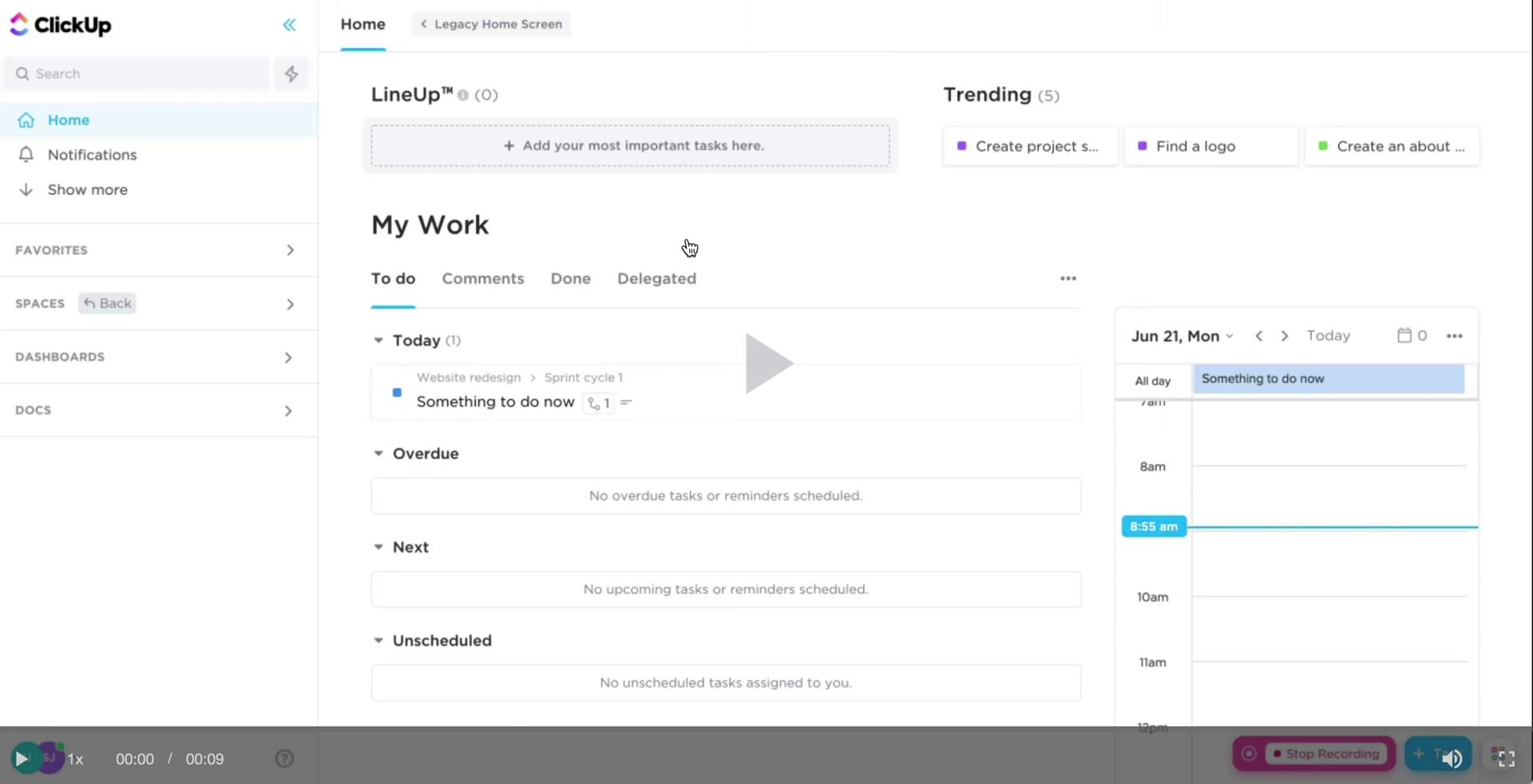Image resolution: width=1533 pixels, height=784 pixels.
Task: Enter fullscreen video mode
Action: (x=1506, y=758)
